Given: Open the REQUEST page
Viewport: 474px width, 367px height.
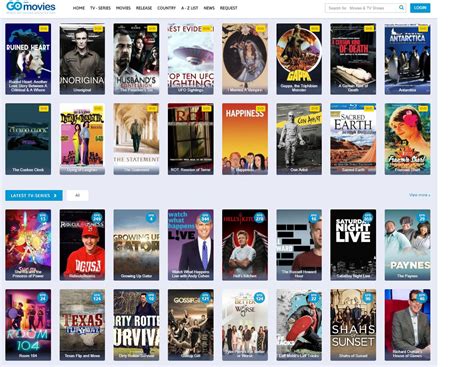Looking at the screenshot, I should [229, 8].
